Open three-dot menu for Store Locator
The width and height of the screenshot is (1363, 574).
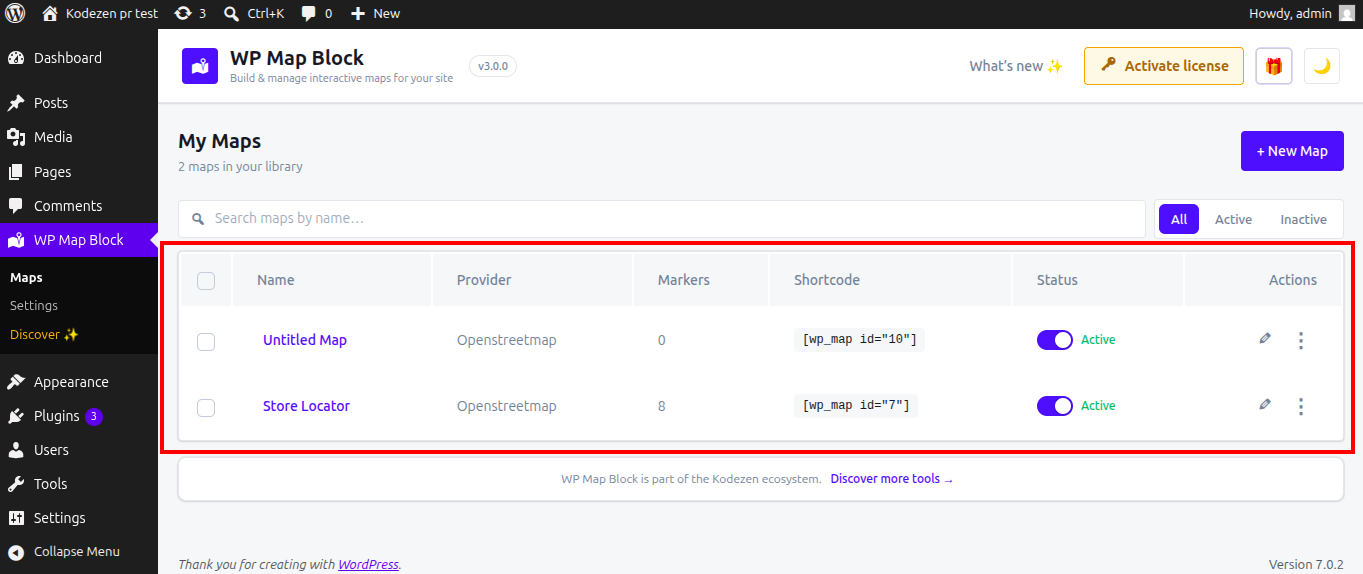point(1301,406)
